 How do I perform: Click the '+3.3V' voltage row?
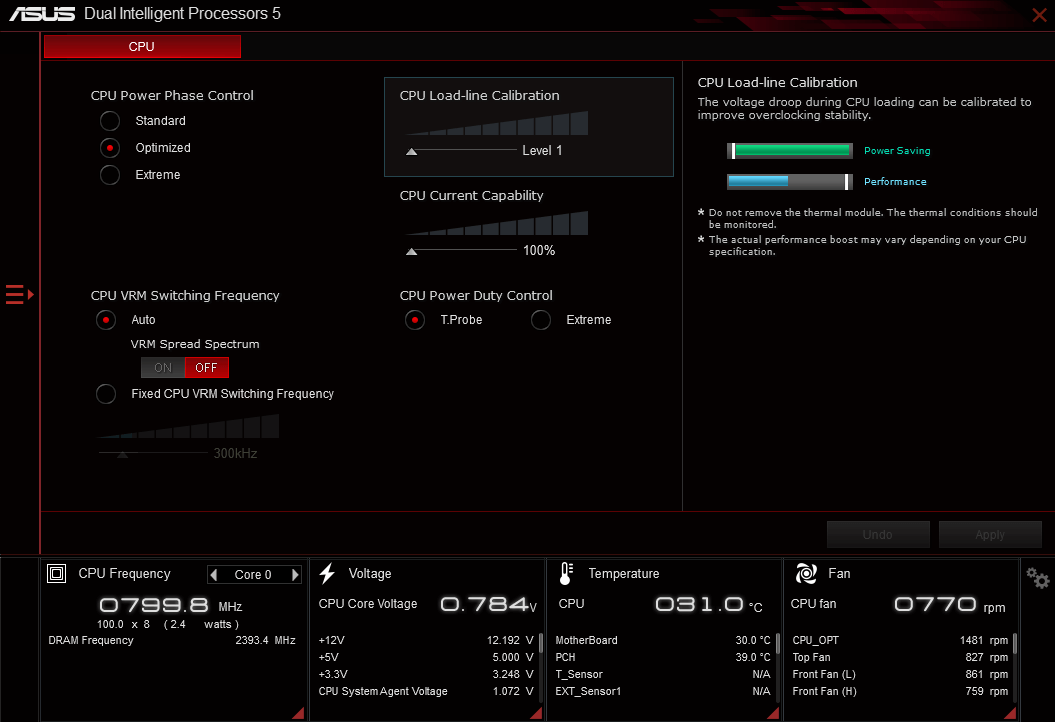point(426,674)
